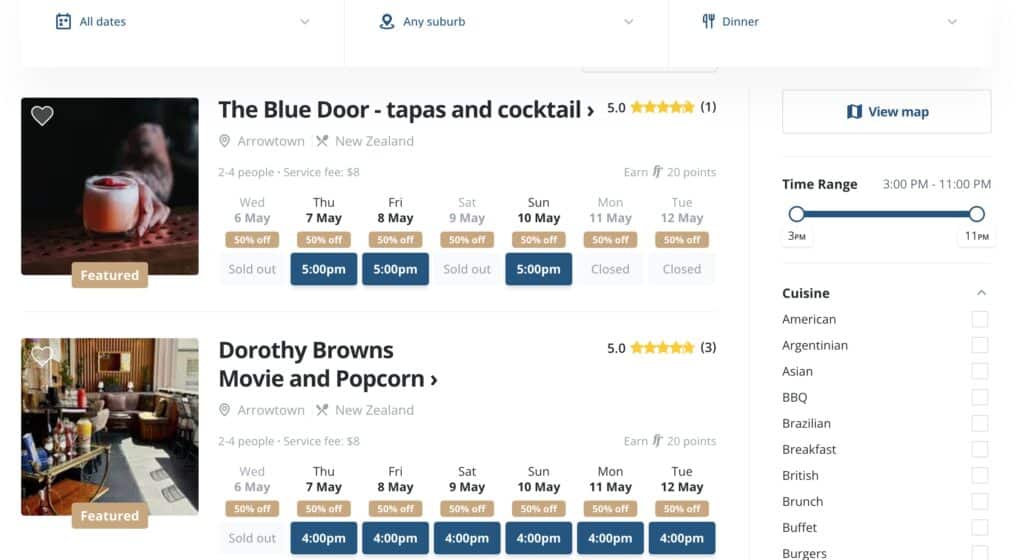Book Dorothy Browns Thu 7 May 4:00pm
Viewport: 1024px width, 560px height.
coord(324,538)
